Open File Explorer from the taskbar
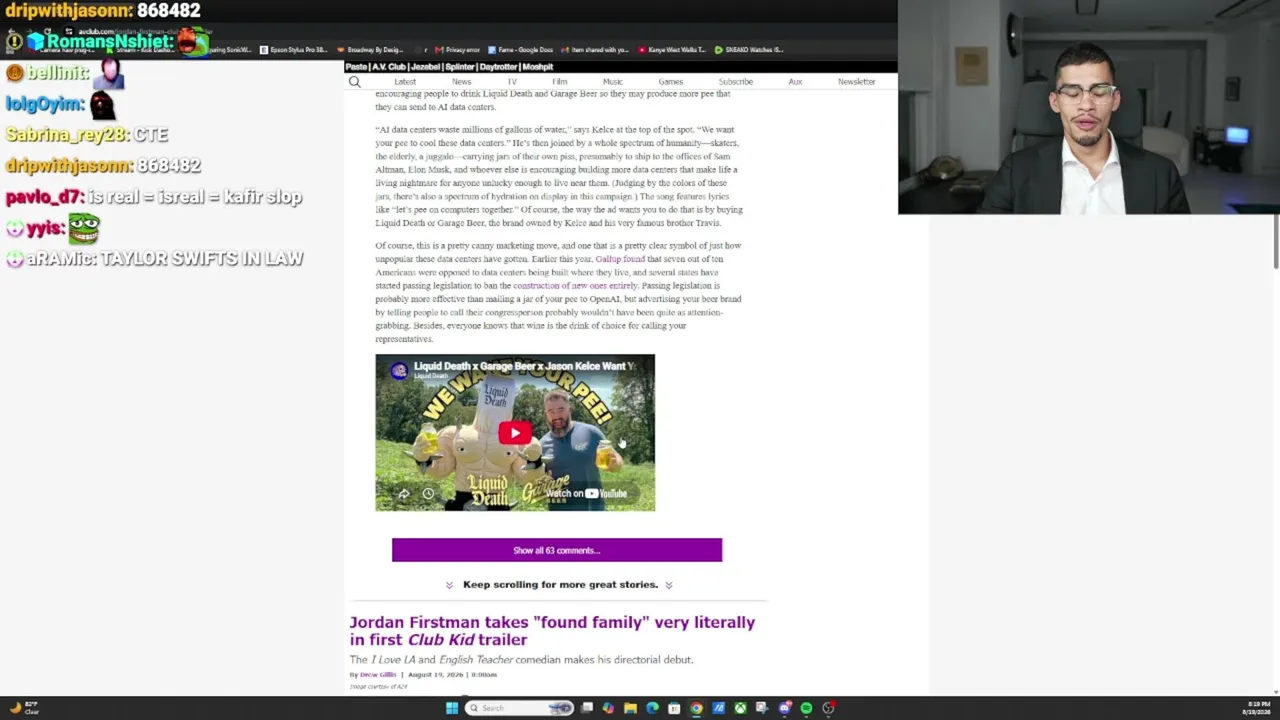 [630, 708]
